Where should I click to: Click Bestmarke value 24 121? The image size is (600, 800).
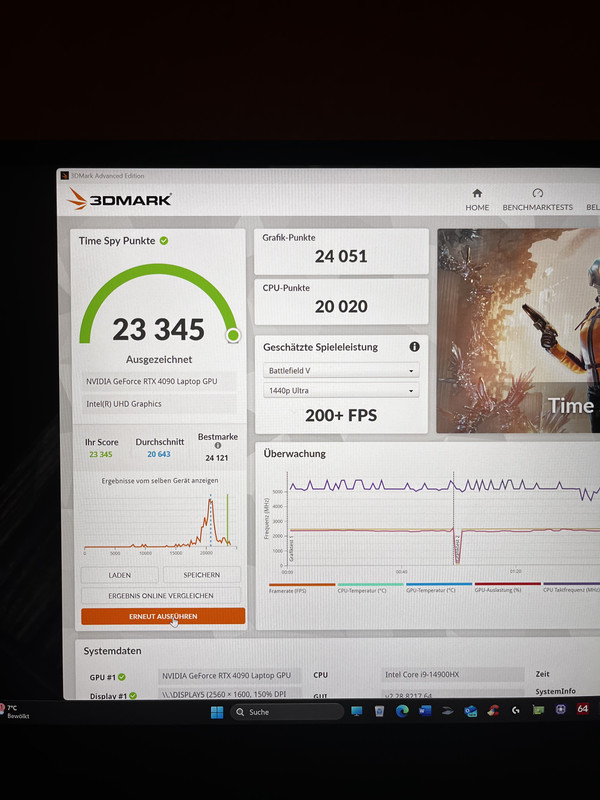point(217,458)
